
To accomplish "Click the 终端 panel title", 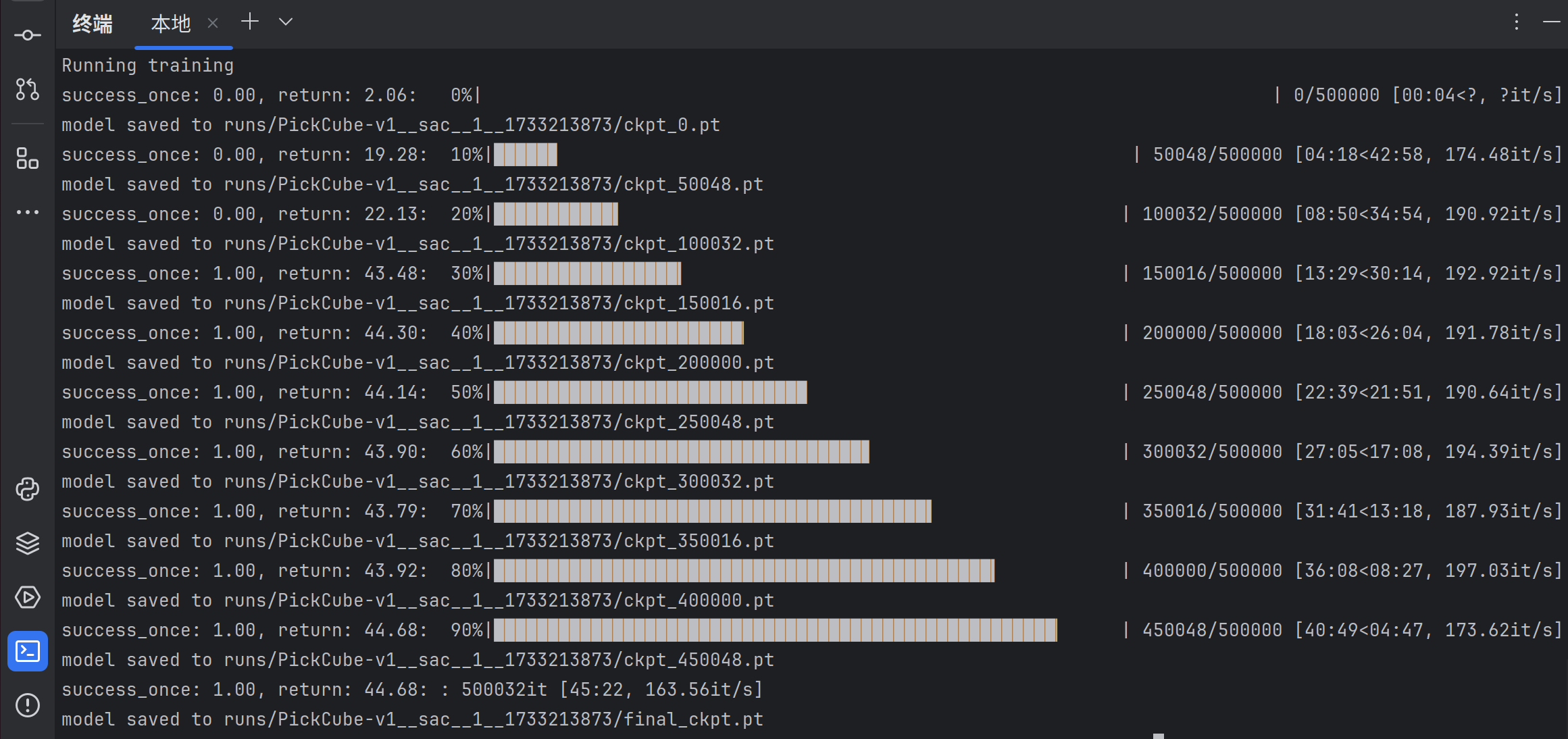I will tap(93, 24).
